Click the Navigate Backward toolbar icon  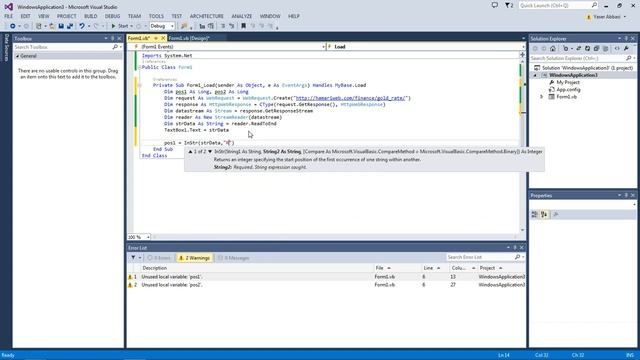[x=13, y=26]
